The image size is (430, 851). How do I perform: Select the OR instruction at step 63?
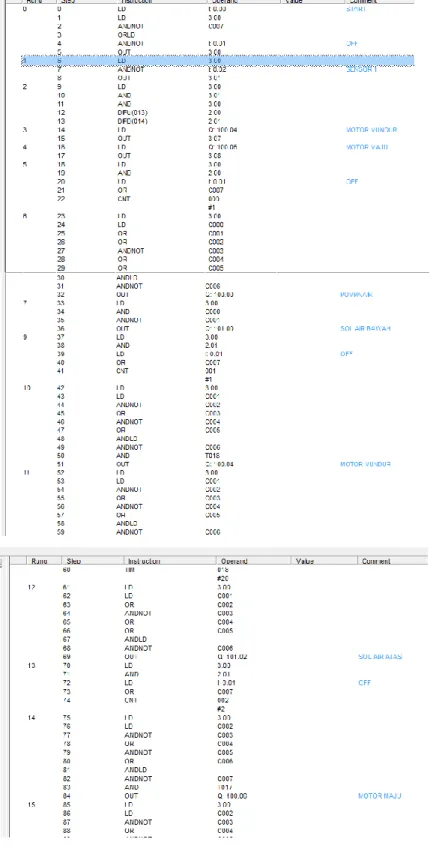pos(129,605)
